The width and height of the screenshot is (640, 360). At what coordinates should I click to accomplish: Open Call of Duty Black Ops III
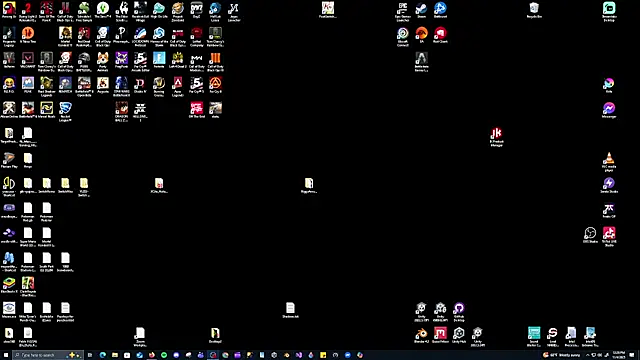click(x=216, y=62)
